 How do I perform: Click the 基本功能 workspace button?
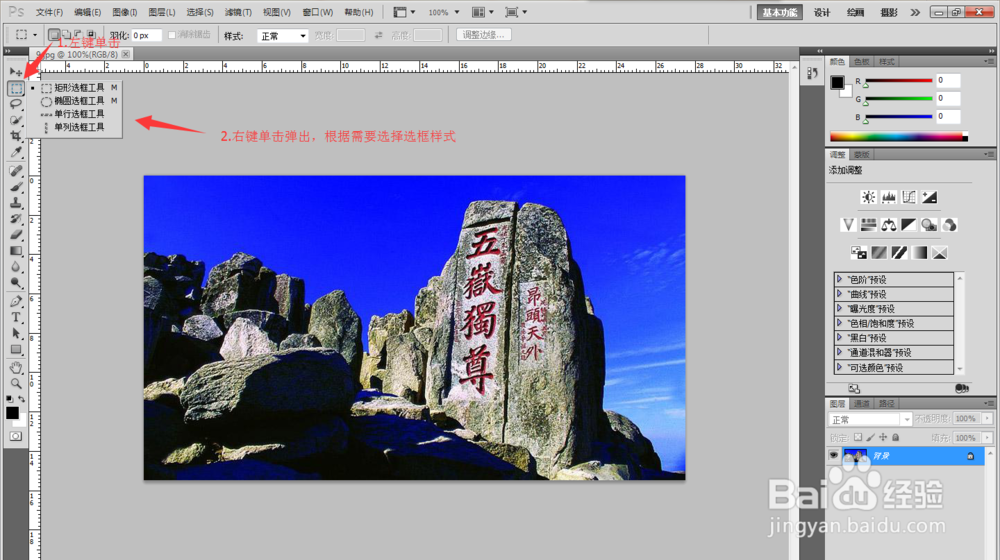tap(779, 12)
